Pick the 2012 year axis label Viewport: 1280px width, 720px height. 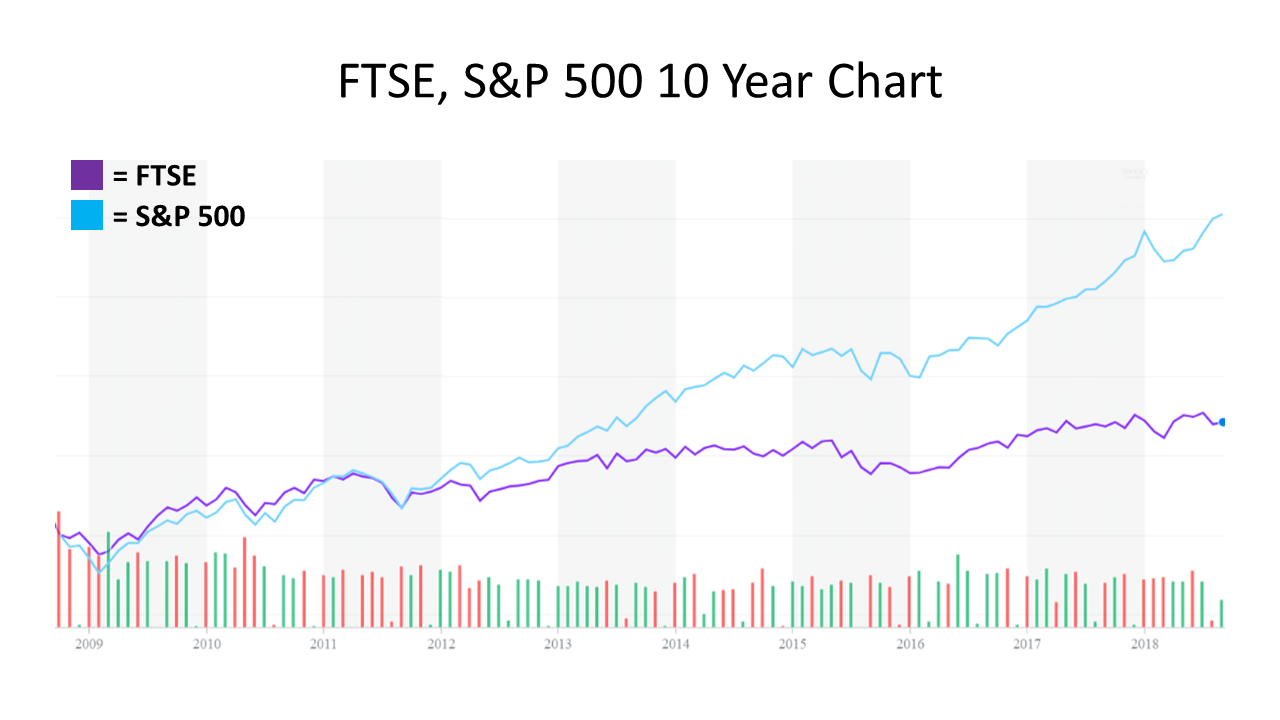[441, 644]
